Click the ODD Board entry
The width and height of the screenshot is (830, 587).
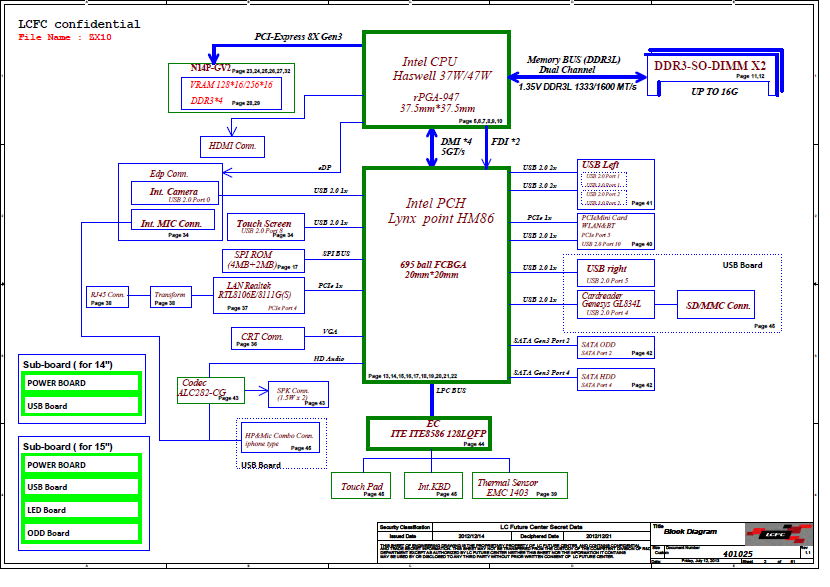click(x=82, y=533)
